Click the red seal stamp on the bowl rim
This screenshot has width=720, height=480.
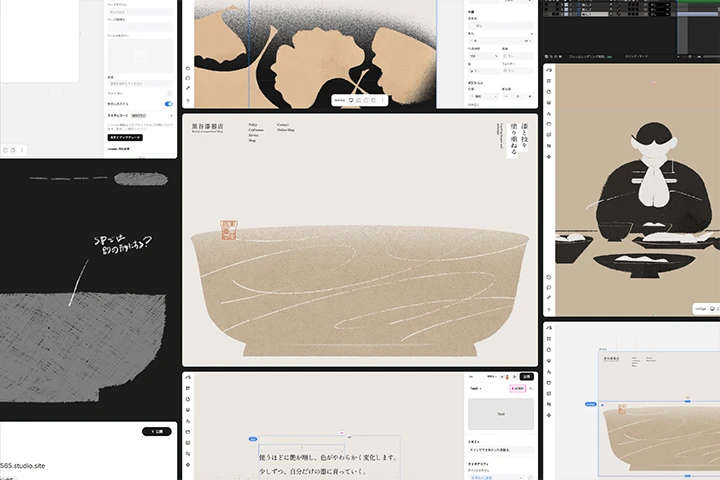pyautogui.click(x=229, y=230)
